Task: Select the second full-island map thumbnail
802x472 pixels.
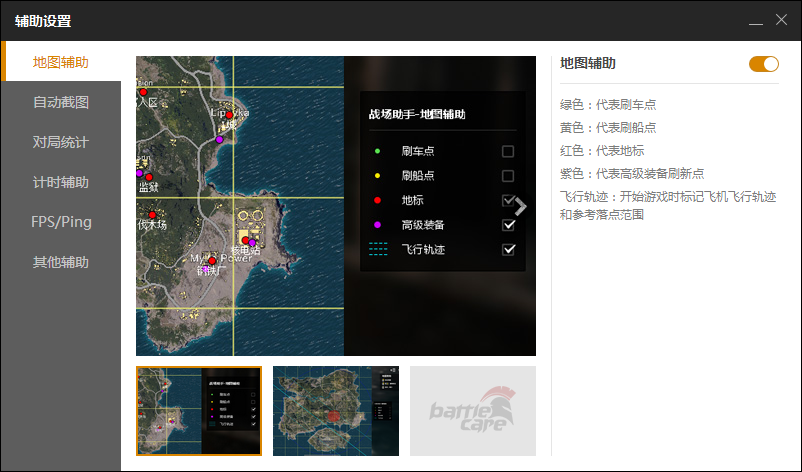Action: point(336,411)
